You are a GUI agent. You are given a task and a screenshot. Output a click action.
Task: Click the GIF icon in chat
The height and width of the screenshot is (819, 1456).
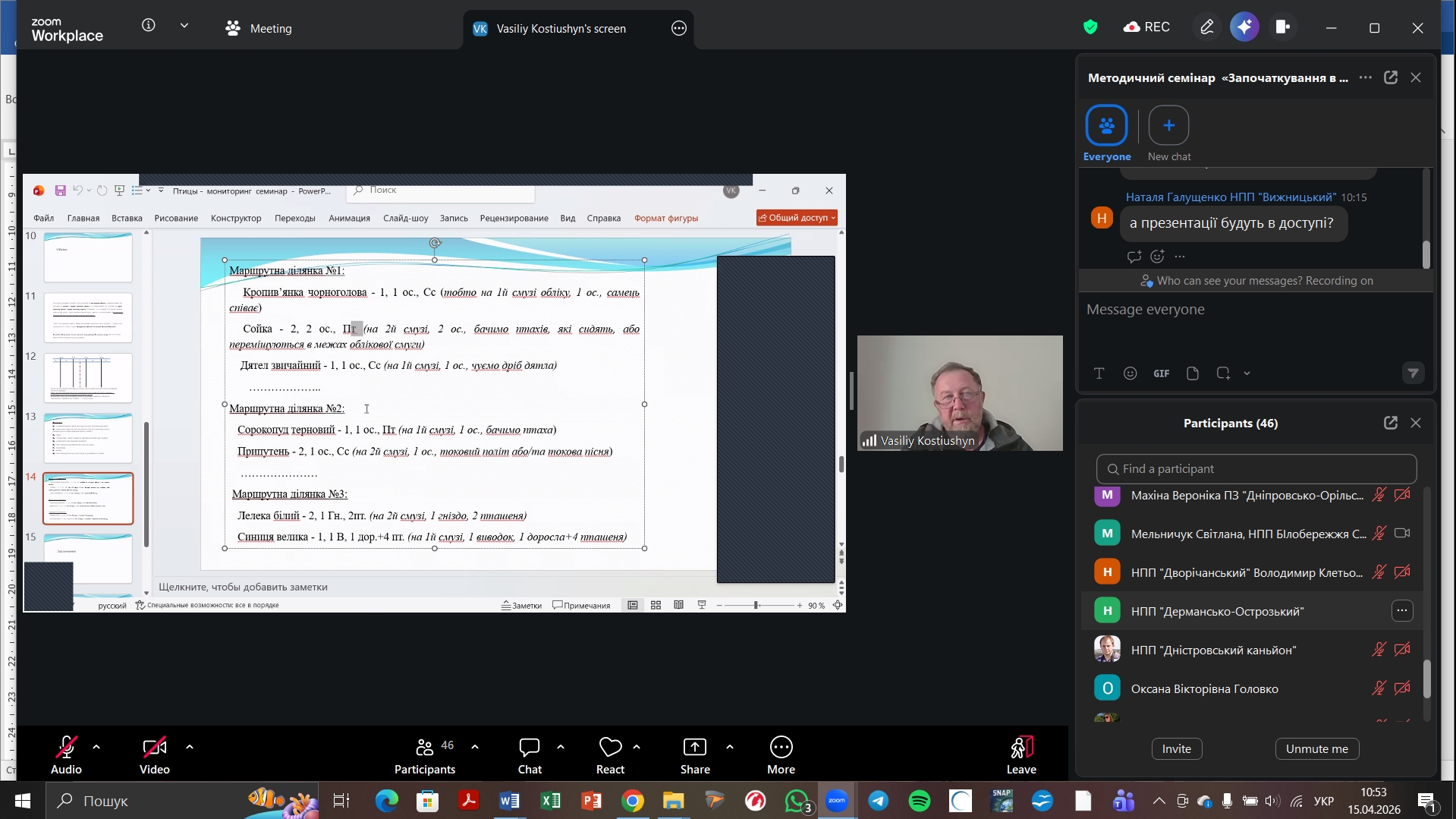(1161, 373)
